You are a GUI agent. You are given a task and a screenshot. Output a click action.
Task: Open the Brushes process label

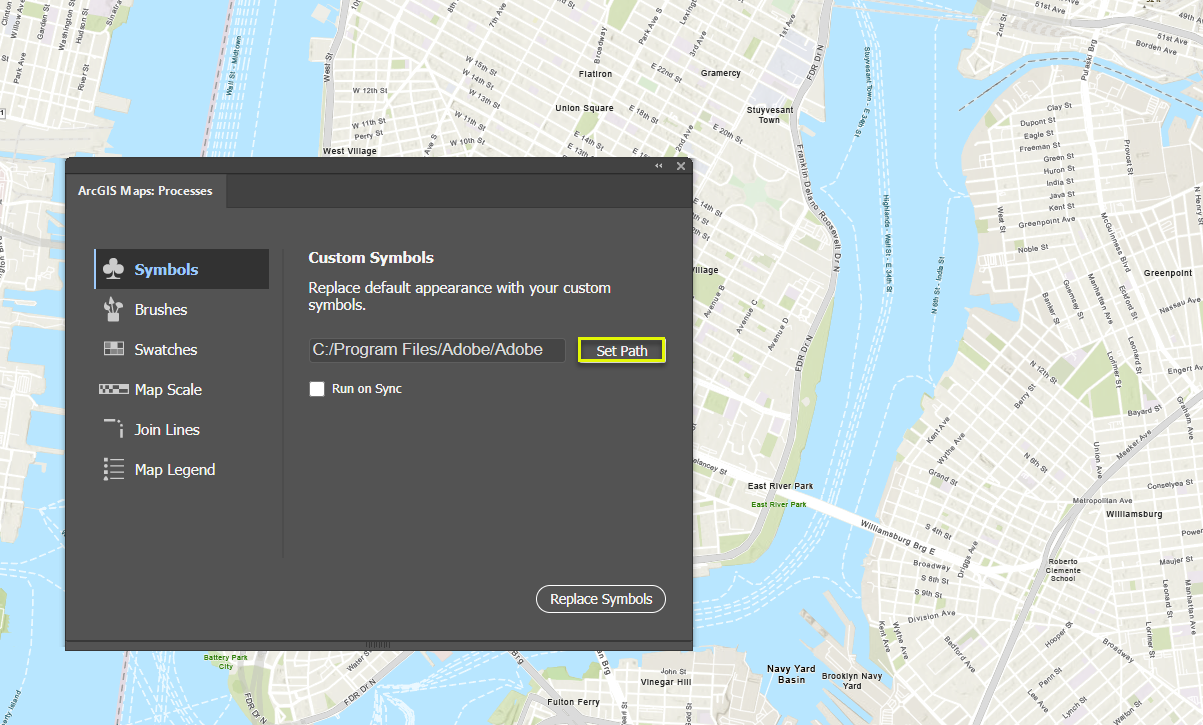(x=161, y=310)
